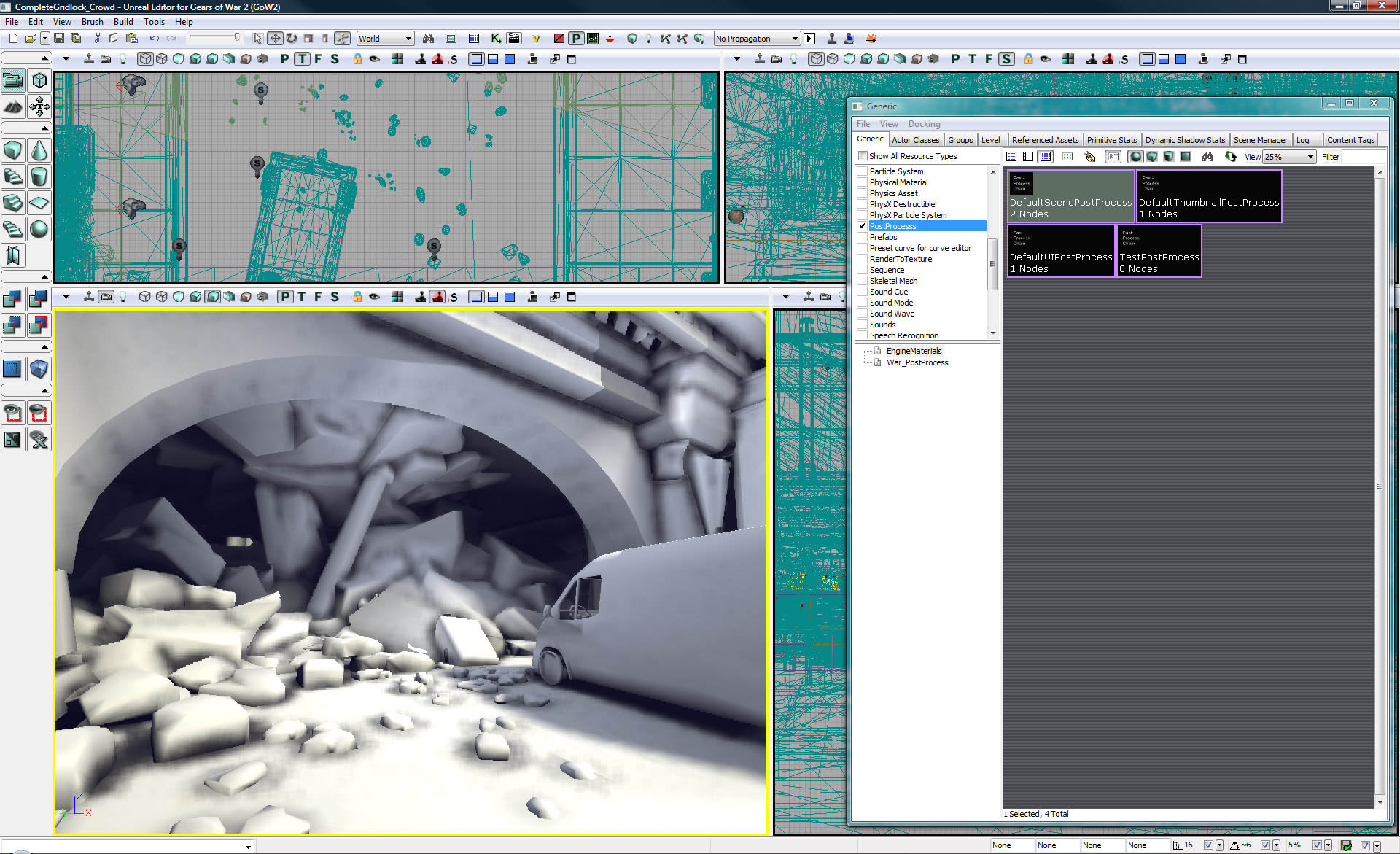Open the Kismet editor icon
1400x854 pixels.
tap(496, 39)
